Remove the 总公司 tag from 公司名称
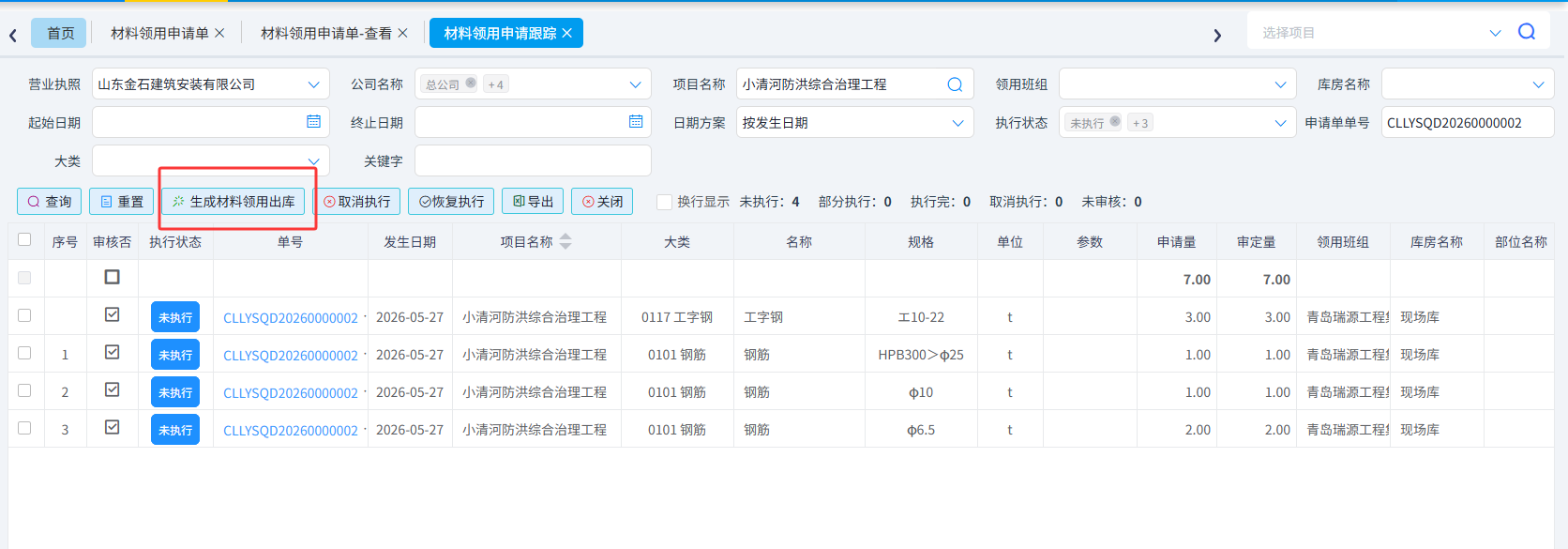The height and width of the screenshot is (549, 1568). click(x=471, y=83)
